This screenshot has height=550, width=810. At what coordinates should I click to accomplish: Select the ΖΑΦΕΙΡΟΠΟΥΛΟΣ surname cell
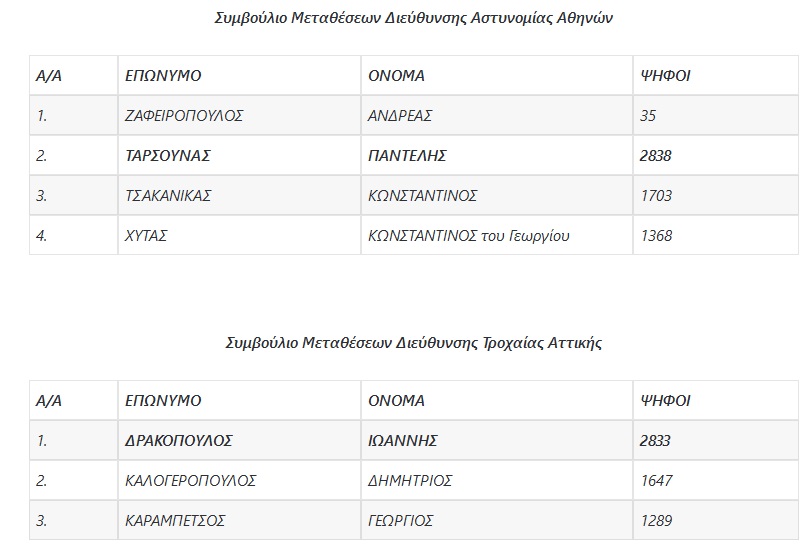tap(184, 116)
